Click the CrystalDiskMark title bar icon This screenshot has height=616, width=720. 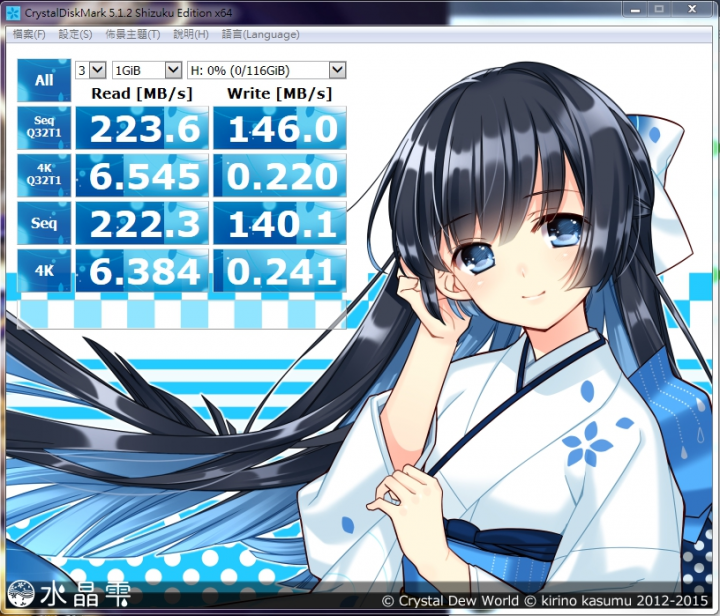(13, 13)
